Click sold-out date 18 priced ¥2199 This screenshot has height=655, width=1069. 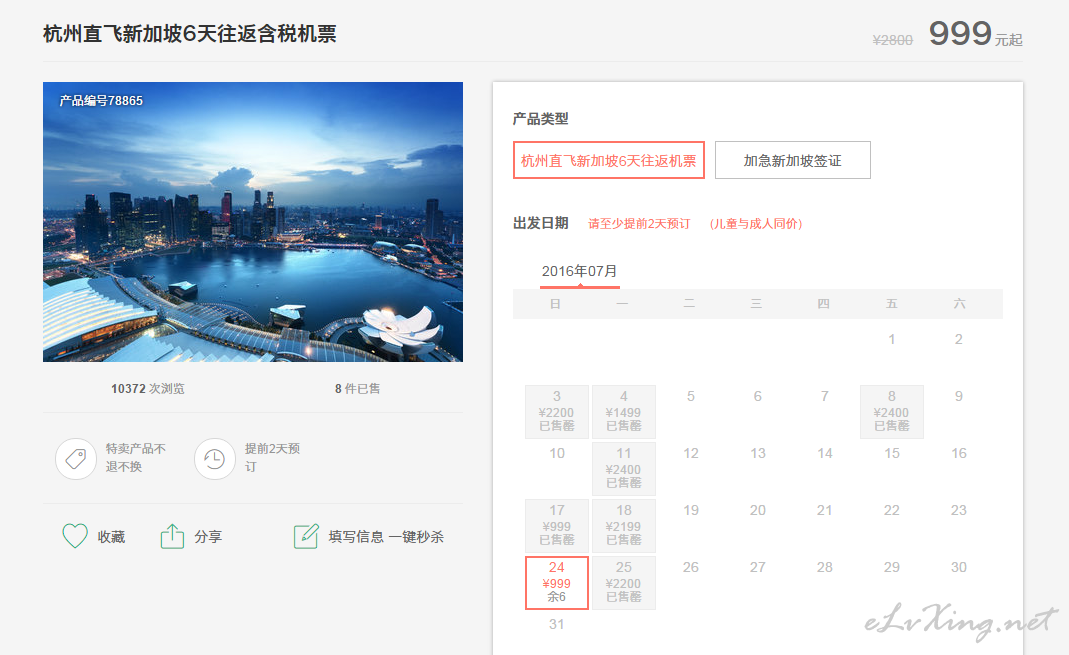[x=623, y=525]
